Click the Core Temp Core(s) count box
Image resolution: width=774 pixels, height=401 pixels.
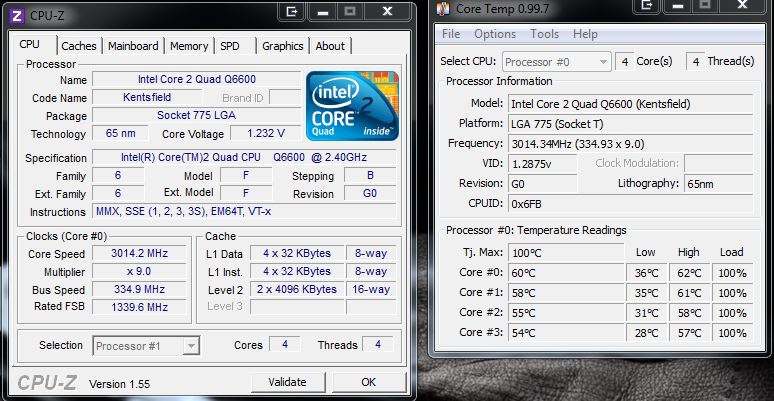pyautogui.click(x=625, y=62)
